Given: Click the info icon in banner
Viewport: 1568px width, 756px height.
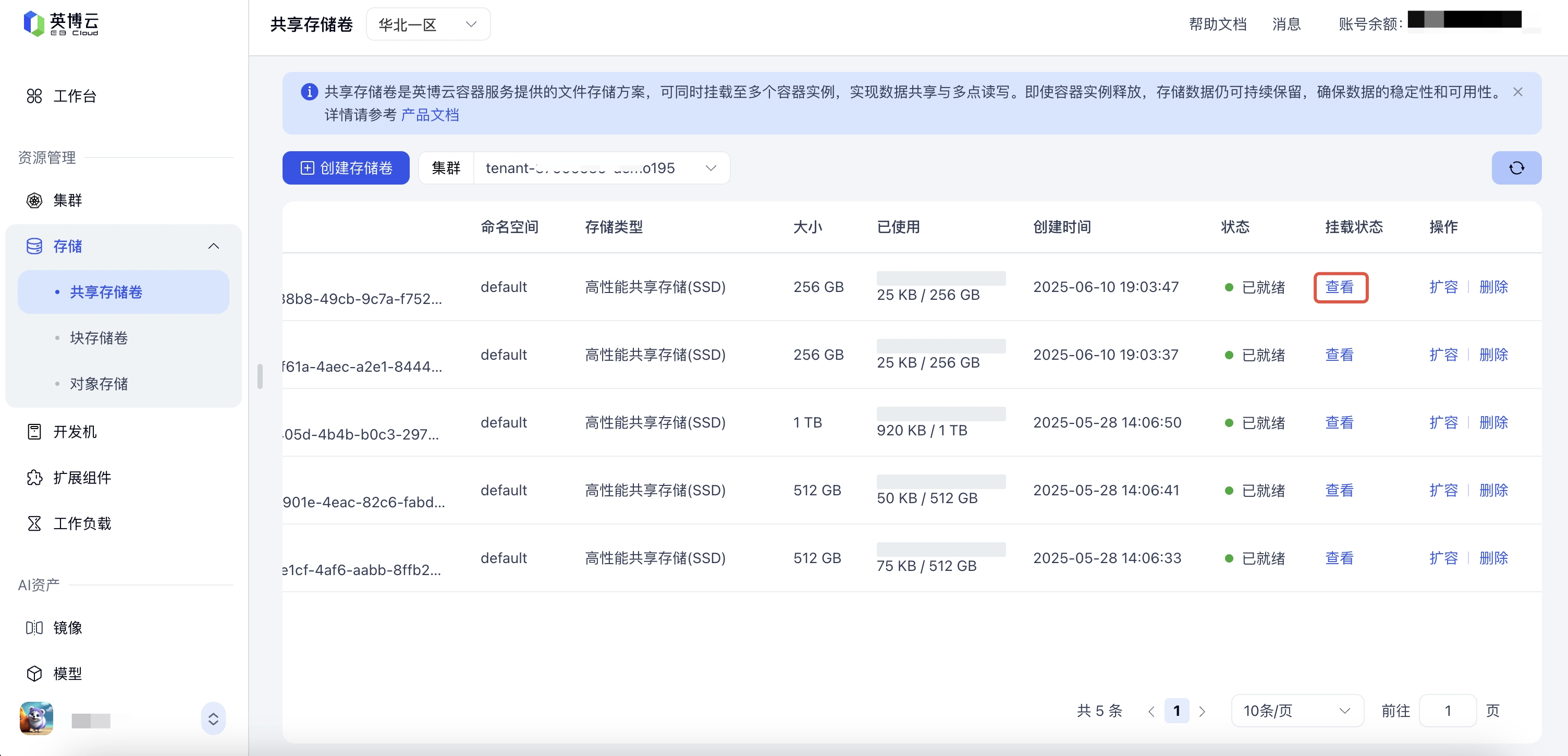Looking at the screenshot, I should point(309,92).
